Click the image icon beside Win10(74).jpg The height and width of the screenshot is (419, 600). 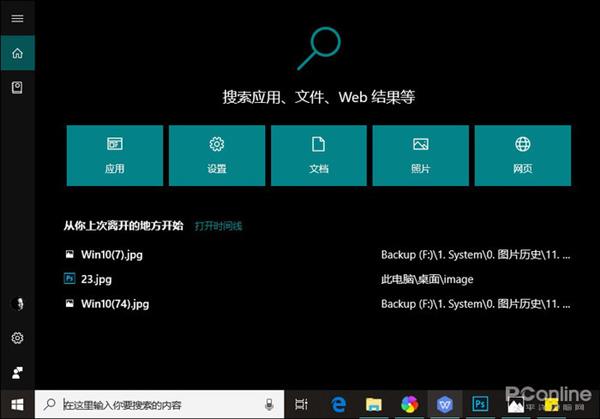click(70, 303)
